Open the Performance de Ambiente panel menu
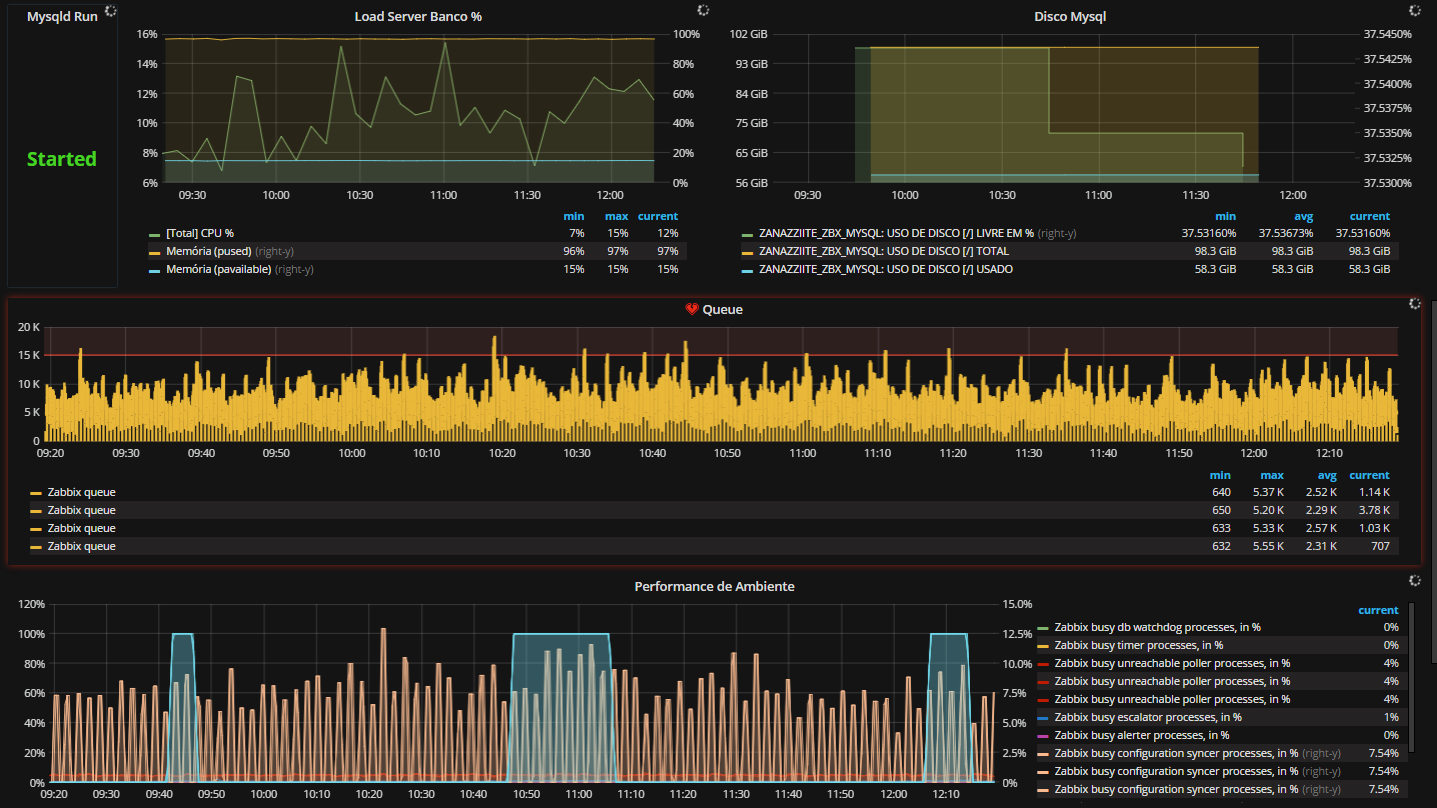This screenshot has height=808, width=1437. pyautogui.click(x=714, y=587)
